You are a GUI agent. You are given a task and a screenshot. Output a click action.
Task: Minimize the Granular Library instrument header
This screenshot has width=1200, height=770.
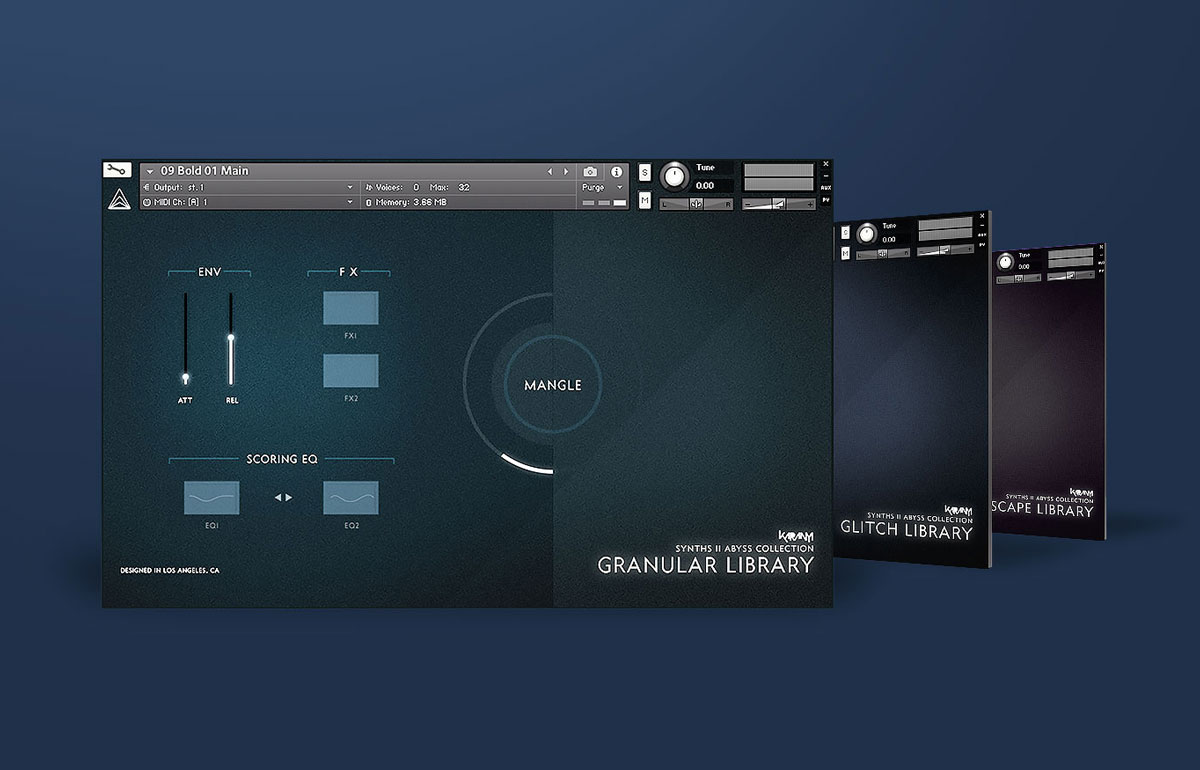pos(825,176)
